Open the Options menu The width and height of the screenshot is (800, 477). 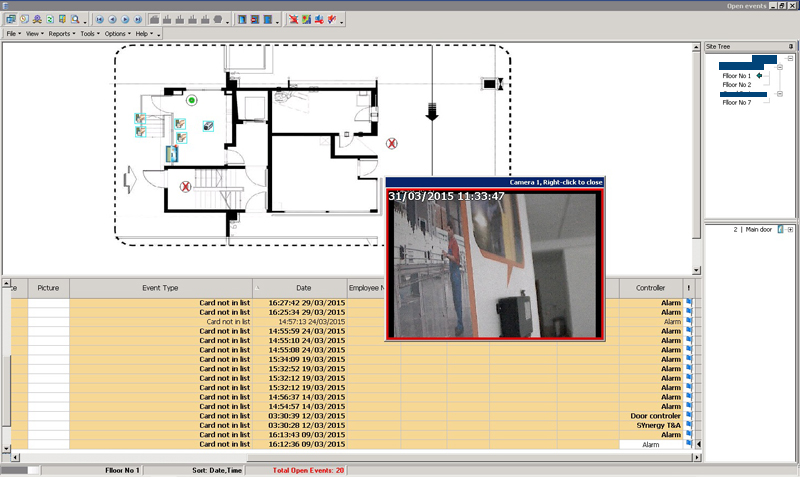pyautogui.click(x=116, y=34)
